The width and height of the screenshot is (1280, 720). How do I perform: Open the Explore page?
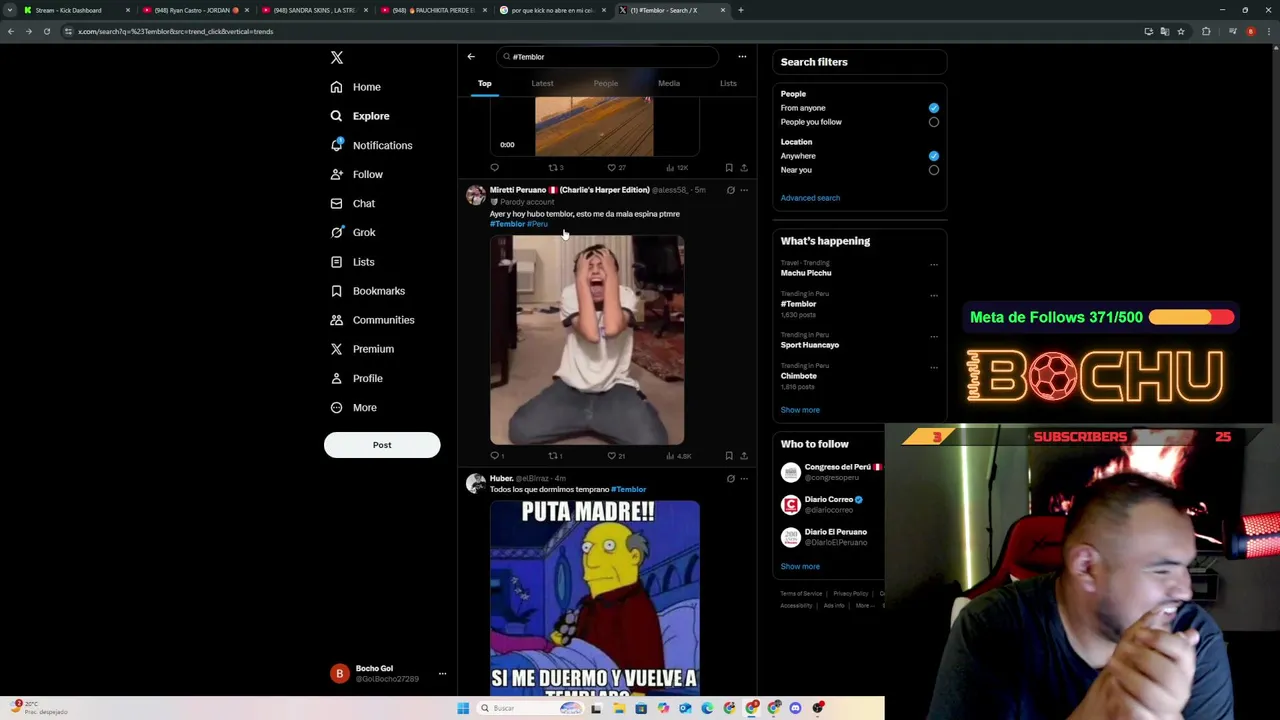coord(360,116)
